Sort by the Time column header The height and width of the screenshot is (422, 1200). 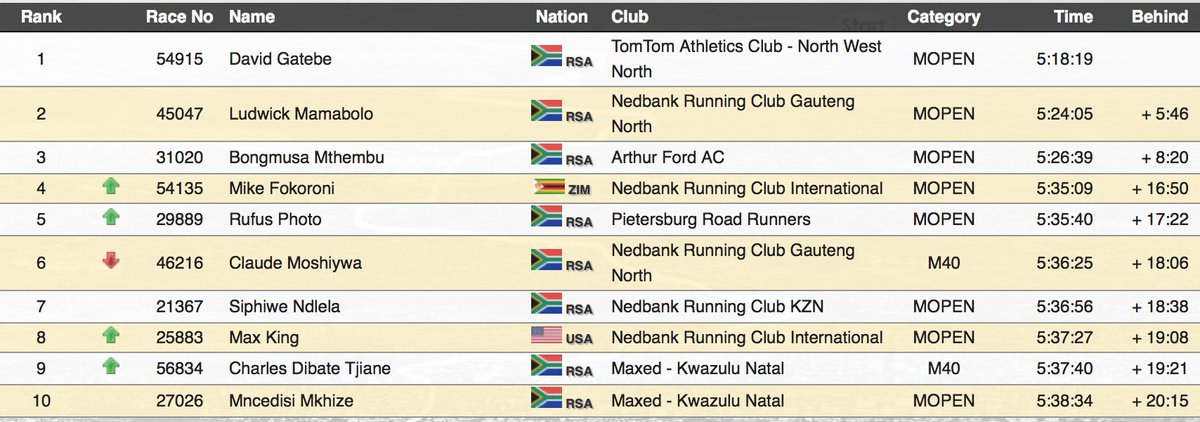click(x=1073, y=17)
